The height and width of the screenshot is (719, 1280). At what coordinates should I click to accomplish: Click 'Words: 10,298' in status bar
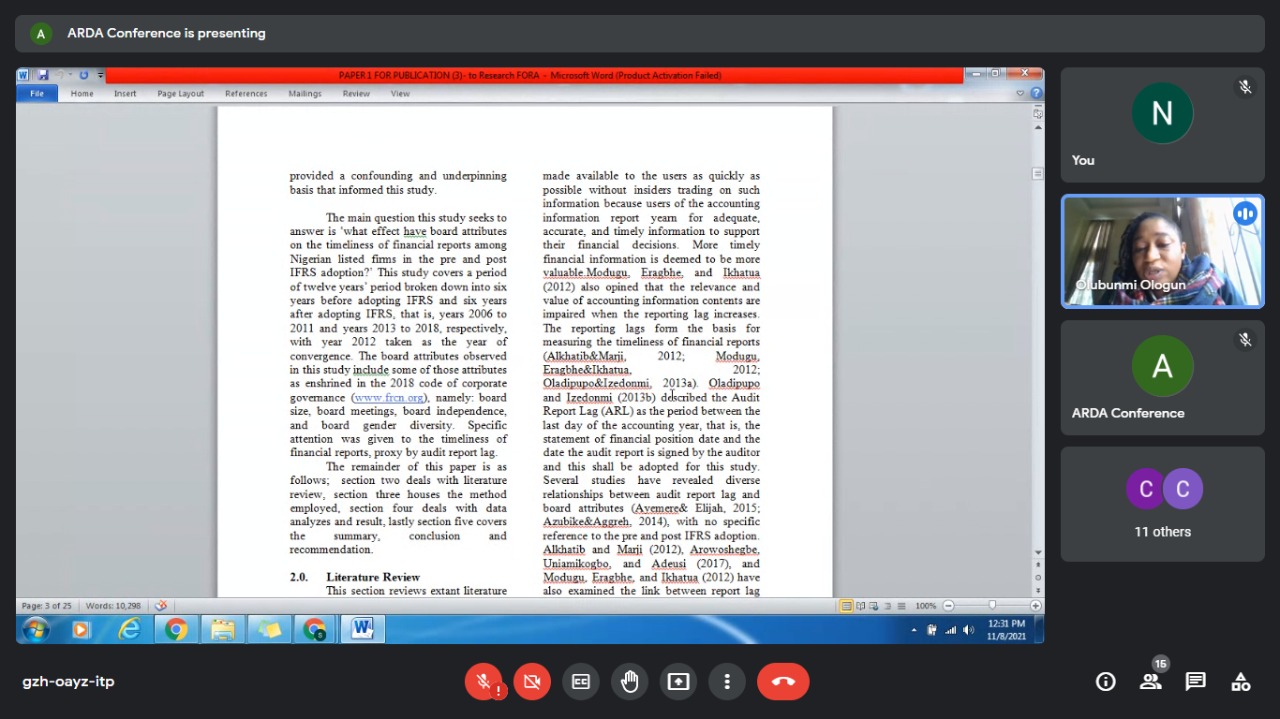[x=113, y=606]
